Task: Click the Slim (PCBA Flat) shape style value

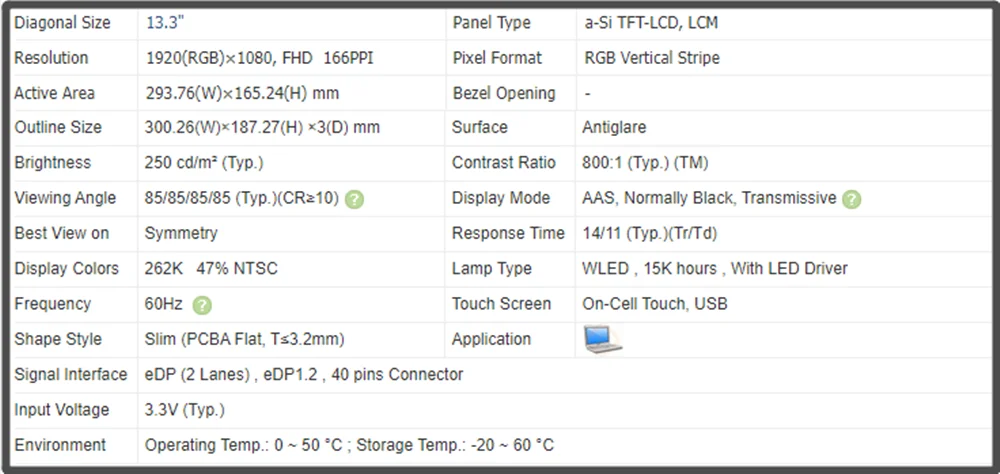Action: (245, 340)
